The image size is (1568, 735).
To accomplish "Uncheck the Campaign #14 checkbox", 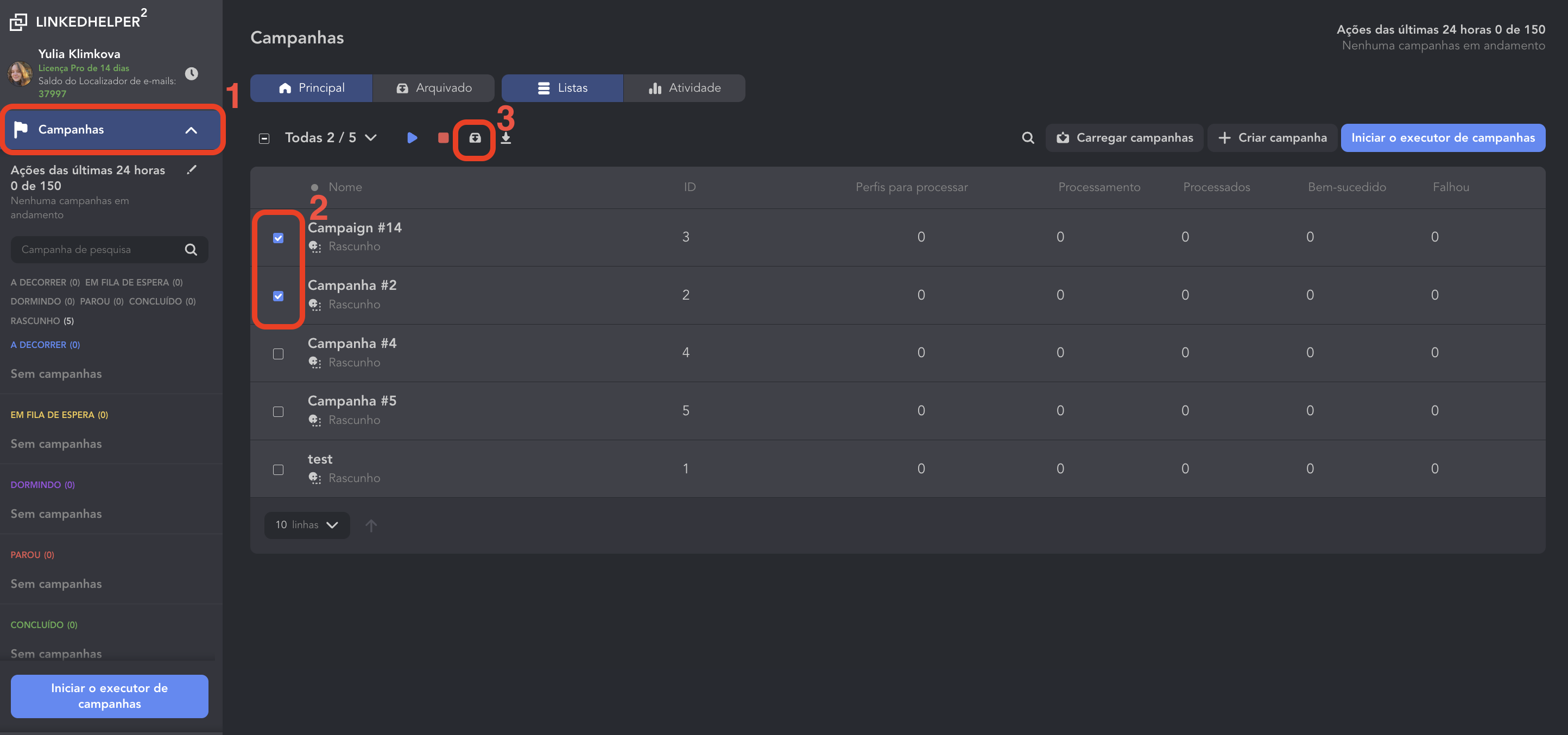I will (x=278, y=238).
